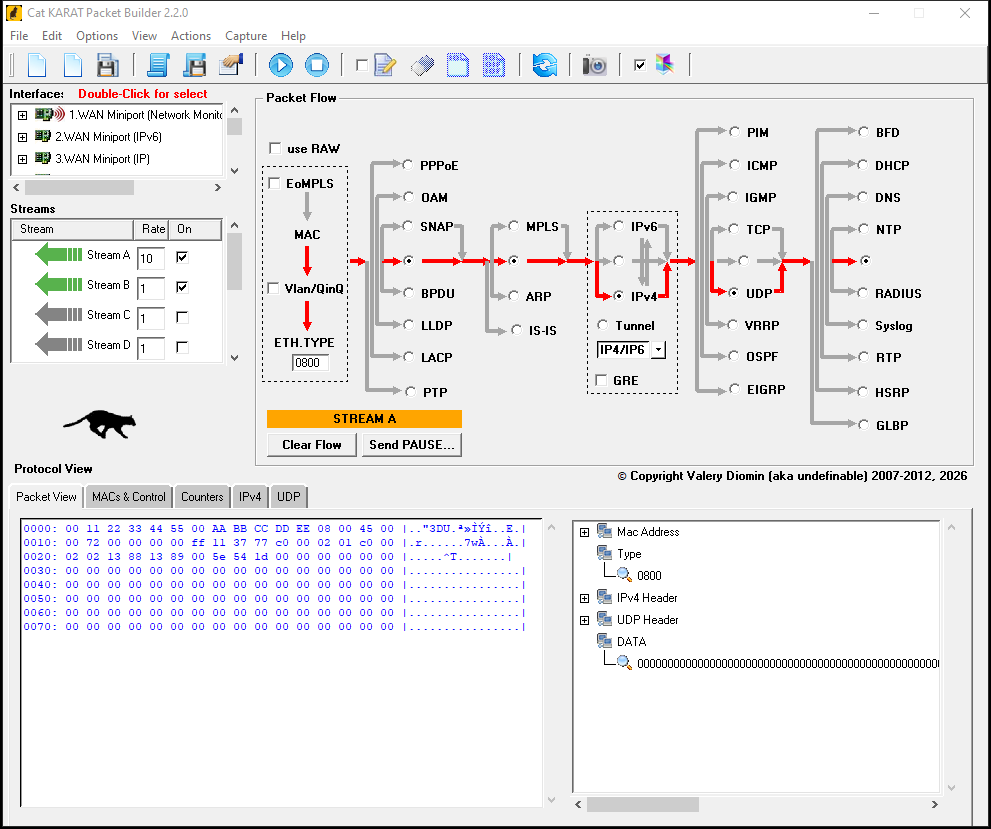Click the colorful prism icon in toolbar
The height and width of the screenshot is (829, 991).
coord(665,64)
